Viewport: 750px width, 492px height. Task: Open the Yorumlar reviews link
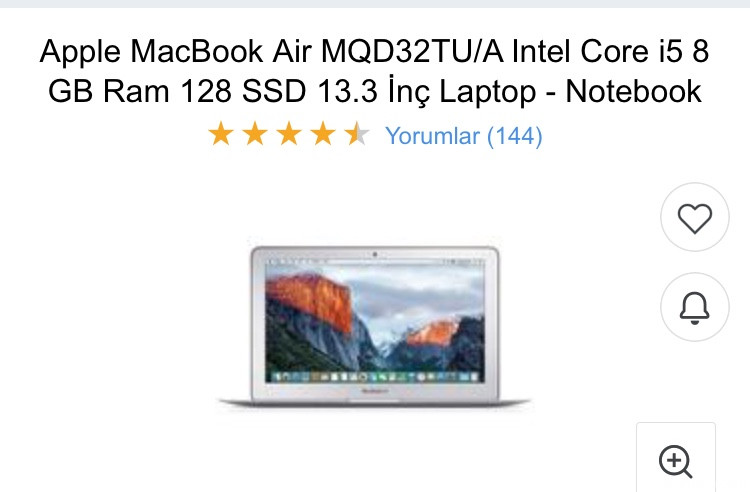(432, 136)
